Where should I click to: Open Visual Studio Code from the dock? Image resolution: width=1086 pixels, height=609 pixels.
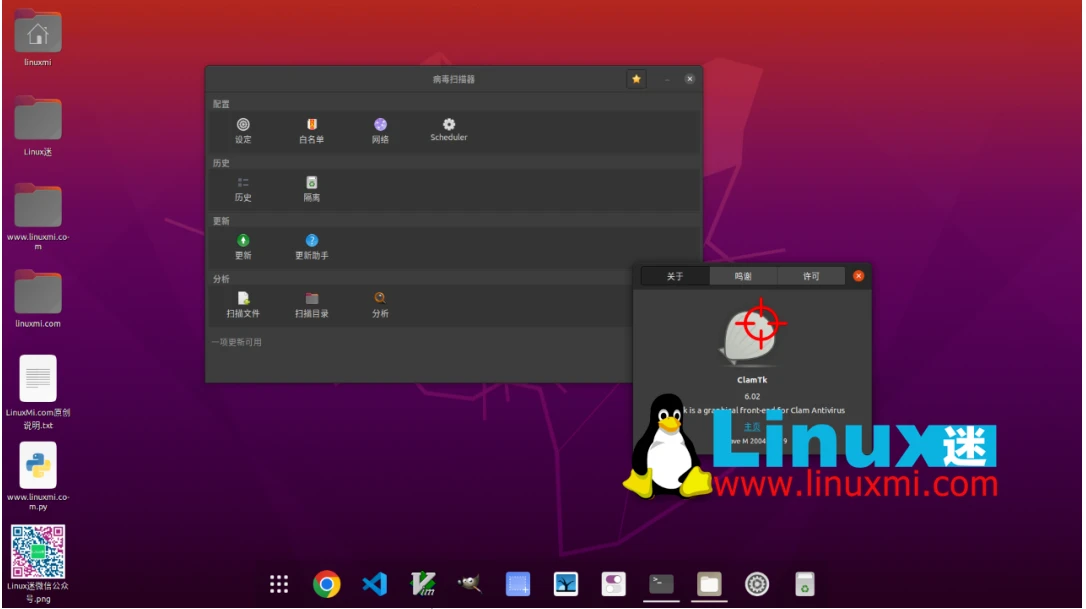click(x=375, y=583)
